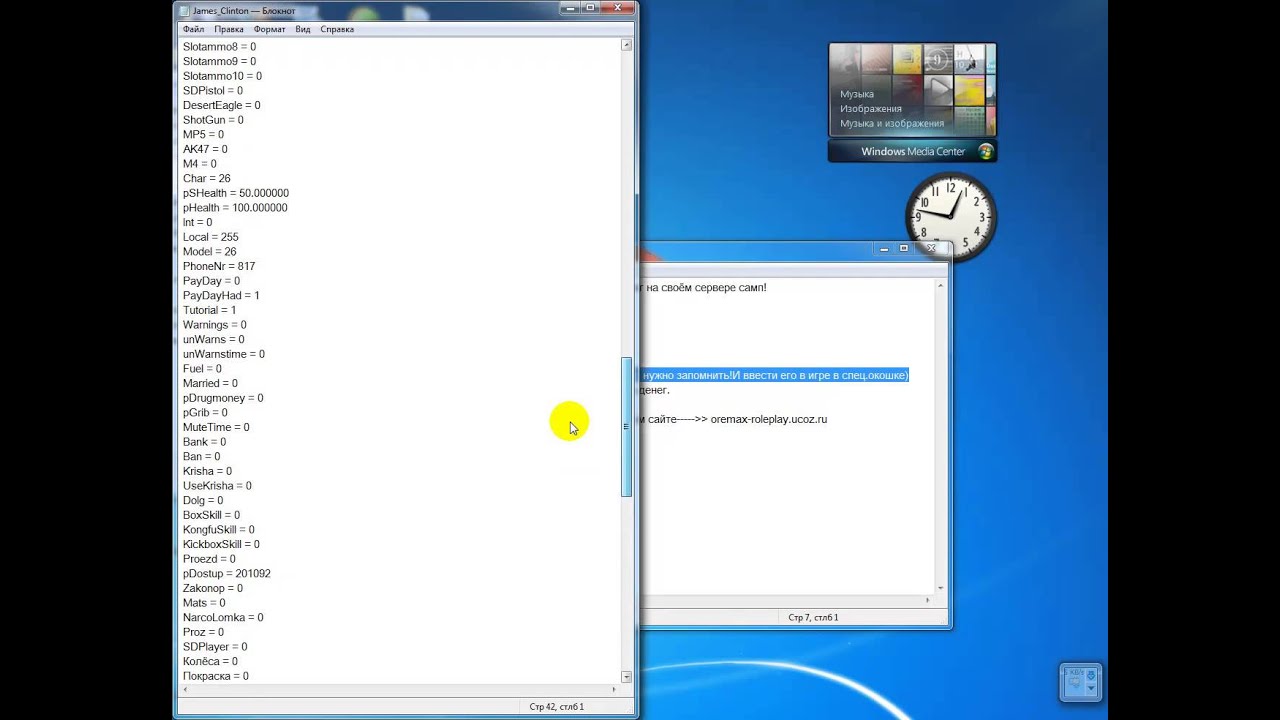This screenshot has width=1280, height=720.
Task: Click the line "SDPlayer = 0"
Action: click(x=215, y=647)
